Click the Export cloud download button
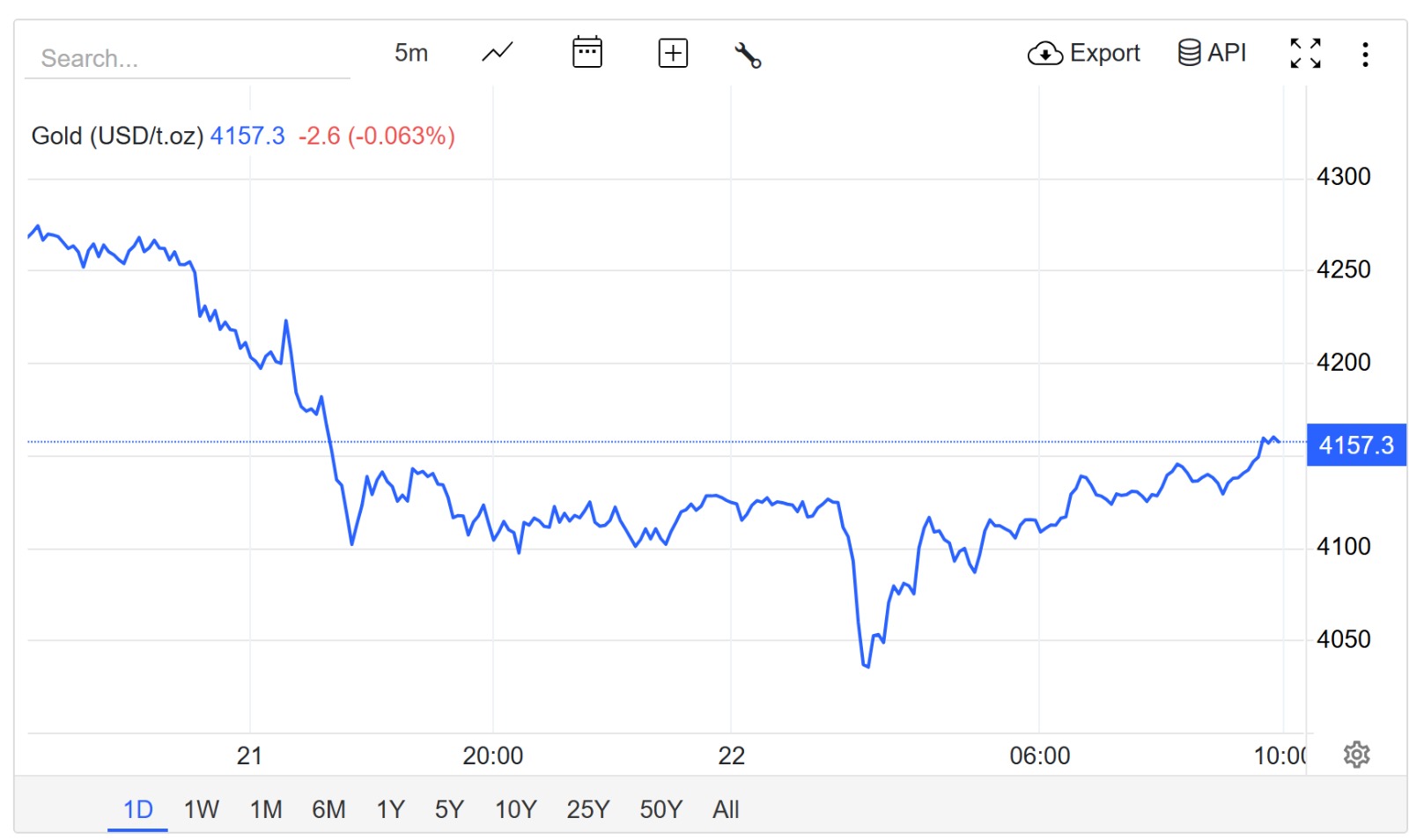Screen dimensions: 1409x840 (1083, 54)
